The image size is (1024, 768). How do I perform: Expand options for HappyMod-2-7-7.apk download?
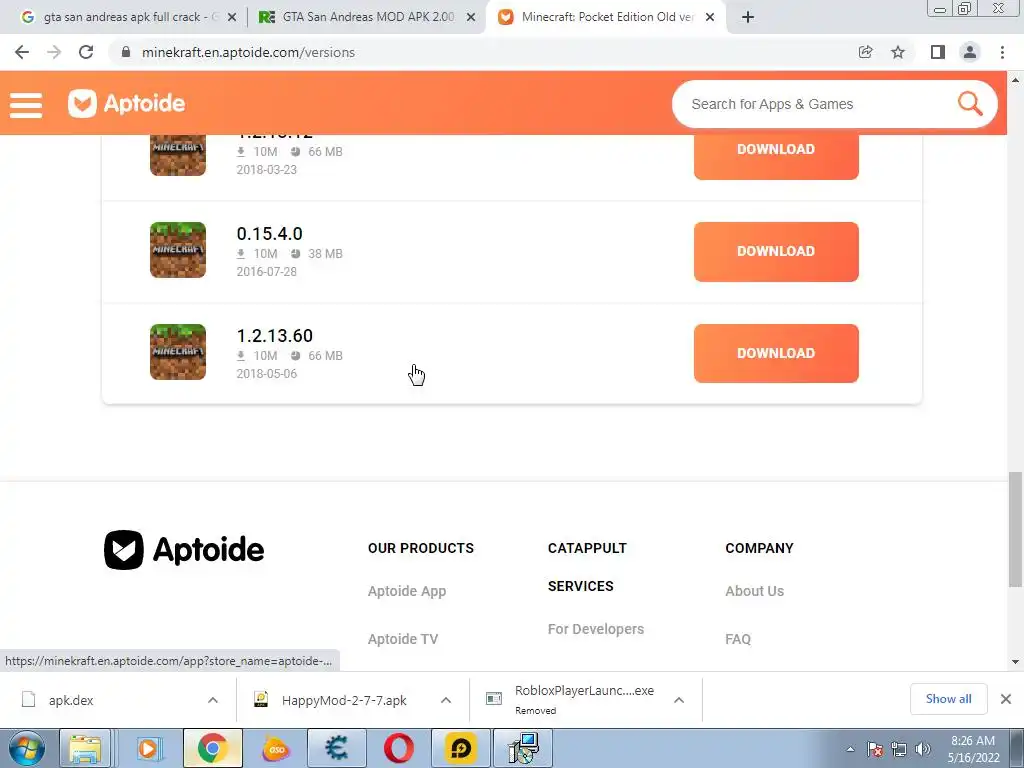pyautogui.click(x=446, y=700)
